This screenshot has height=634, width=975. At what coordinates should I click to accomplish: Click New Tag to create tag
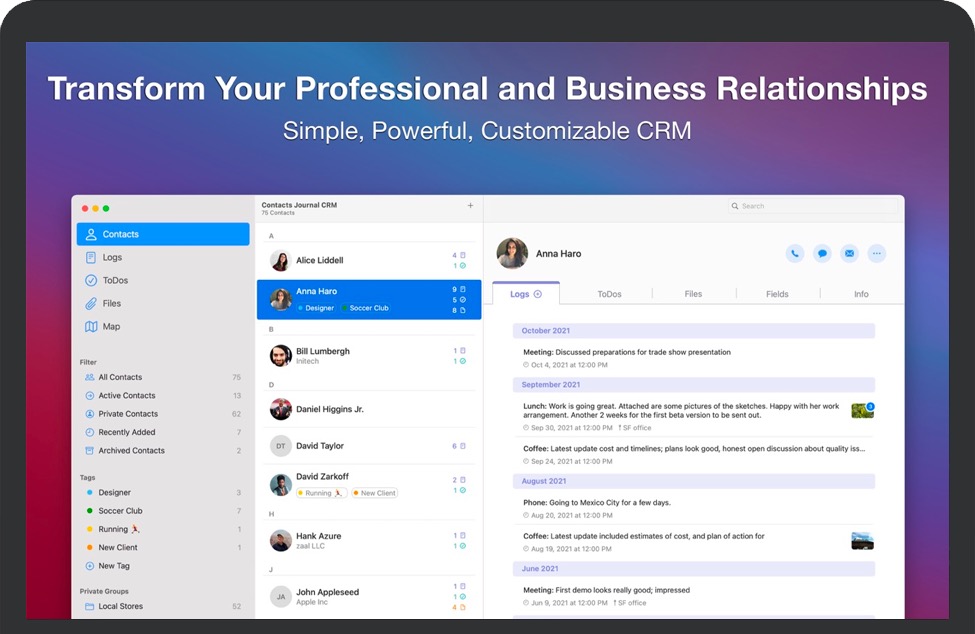(113, 566)
